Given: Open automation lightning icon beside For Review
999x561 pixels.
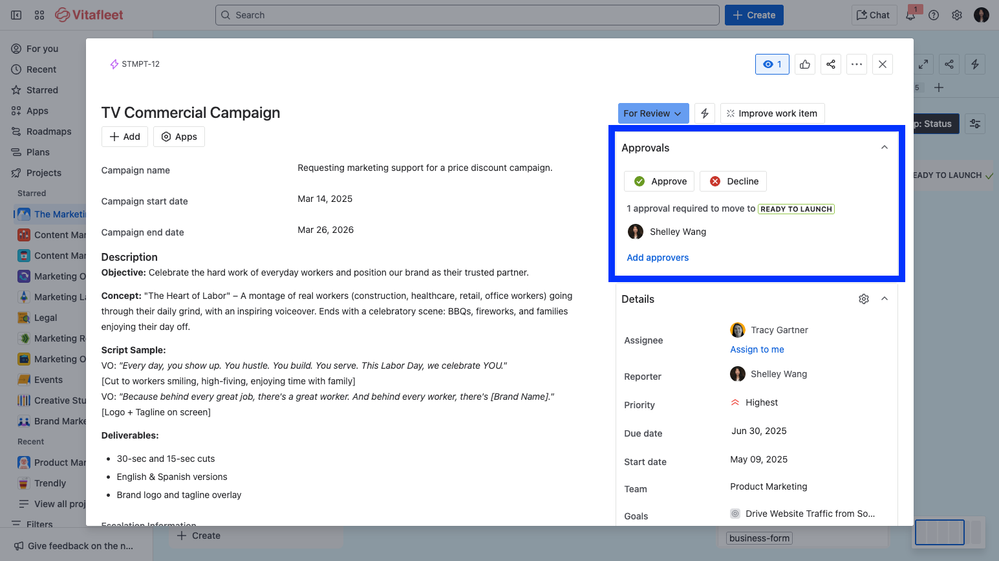Looking at the screenshot, I should click(x=705, y=113).
